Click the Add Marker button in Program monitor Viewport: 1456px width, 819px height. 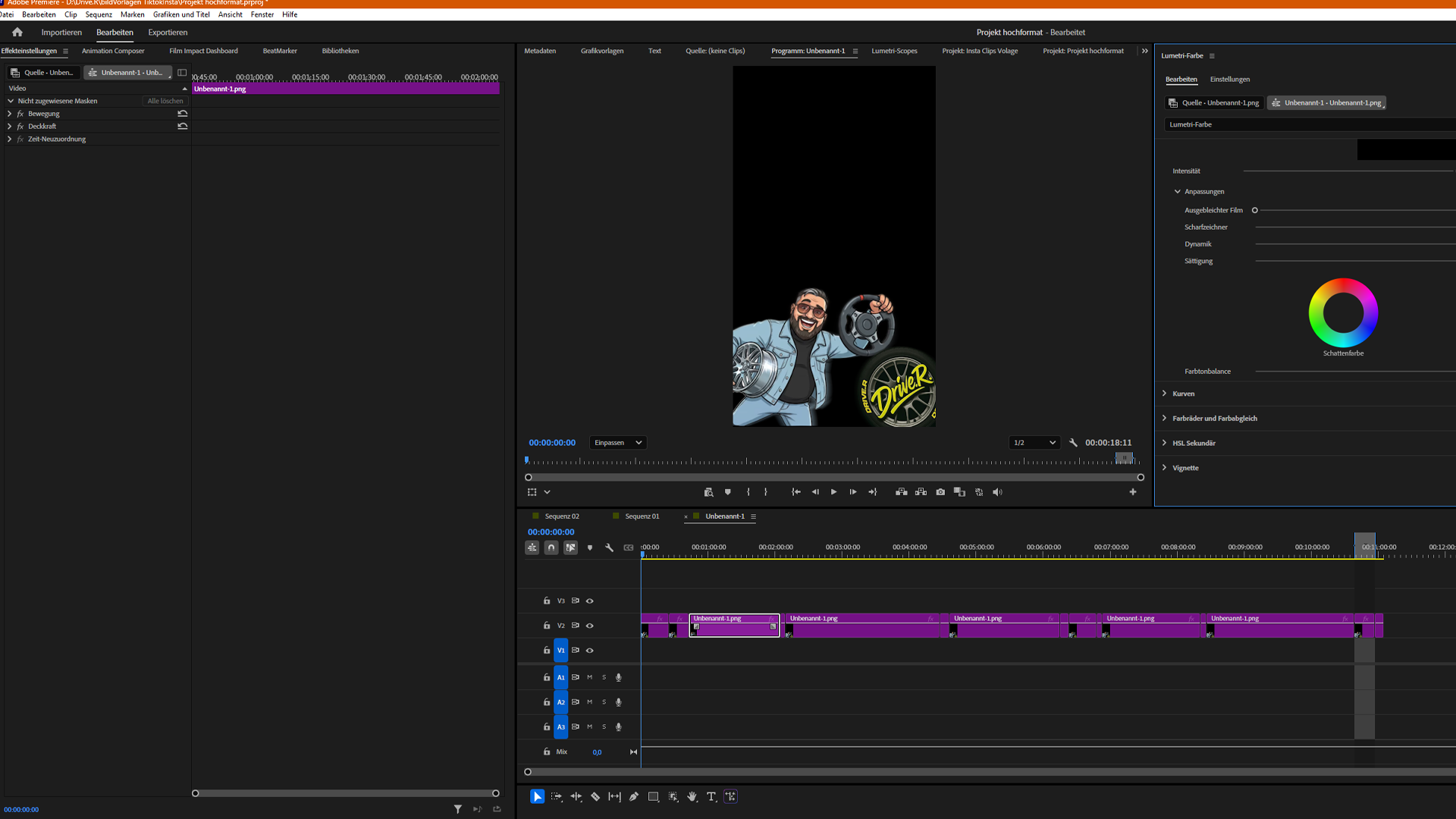pyautogui.click(x=728, y=492)
